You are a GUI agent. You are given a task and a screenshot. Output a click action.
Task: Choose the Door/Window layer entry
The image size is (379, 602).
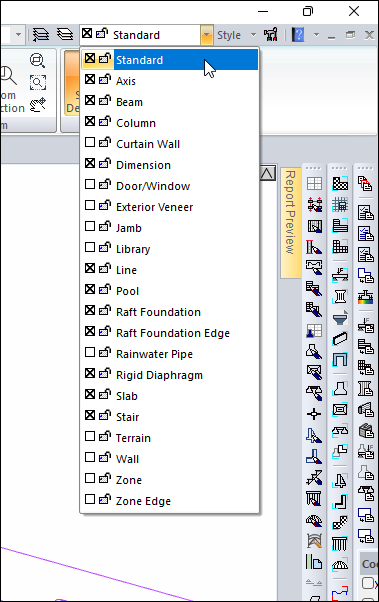click(x=169, y=186)
